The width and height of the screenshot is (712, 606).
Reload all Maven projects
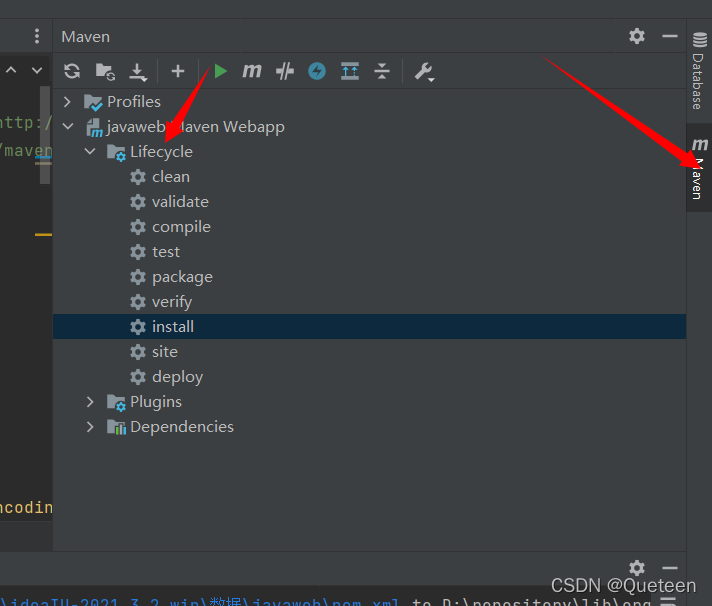72,71
